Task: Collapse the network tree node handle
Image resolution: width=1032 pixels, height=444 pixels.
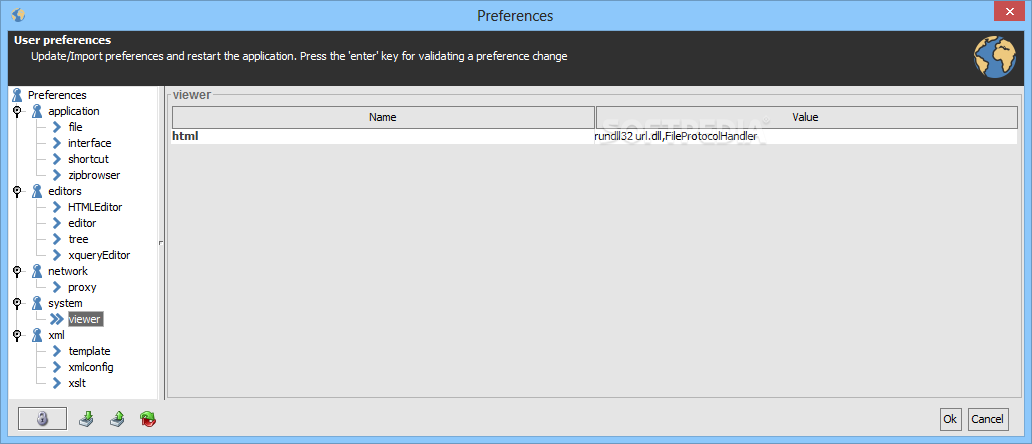Action: [x=16, y=271]
